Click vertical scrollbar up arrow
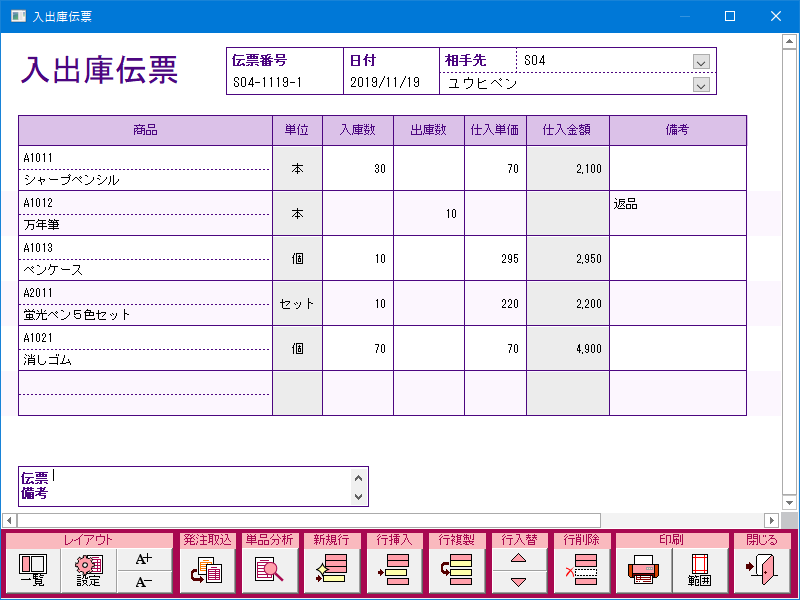 [789, 41]
